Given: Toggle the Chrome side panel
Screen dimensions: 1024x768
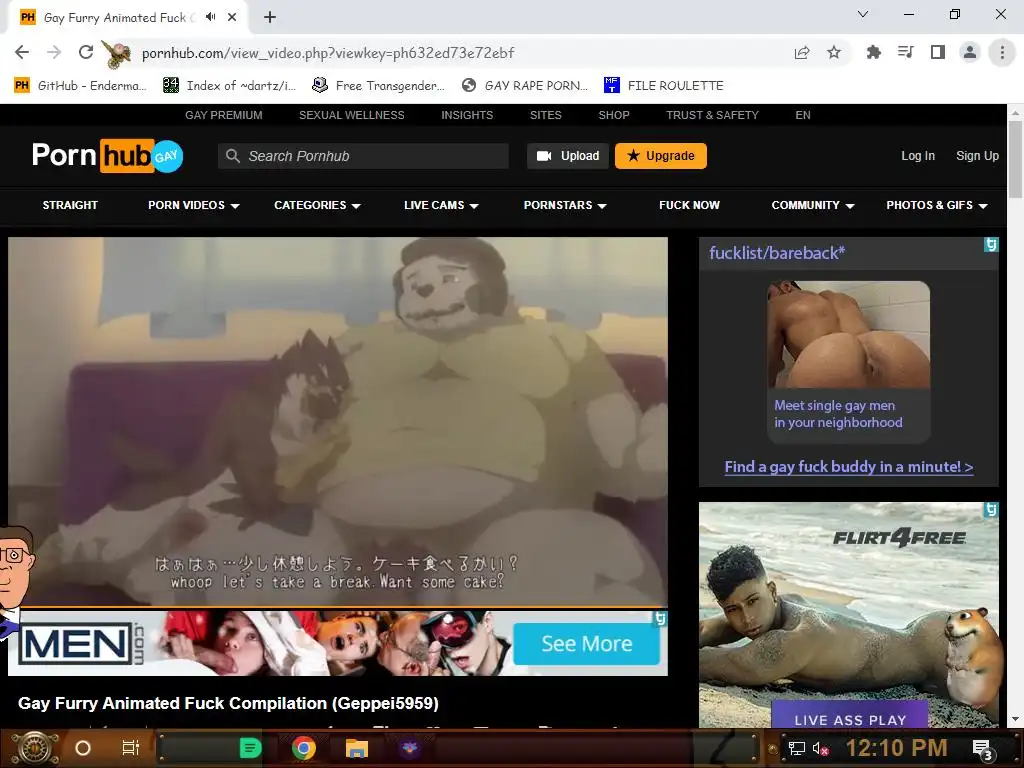Looking at the screenshot, I should pyautogui.click(x=938, y=52).
